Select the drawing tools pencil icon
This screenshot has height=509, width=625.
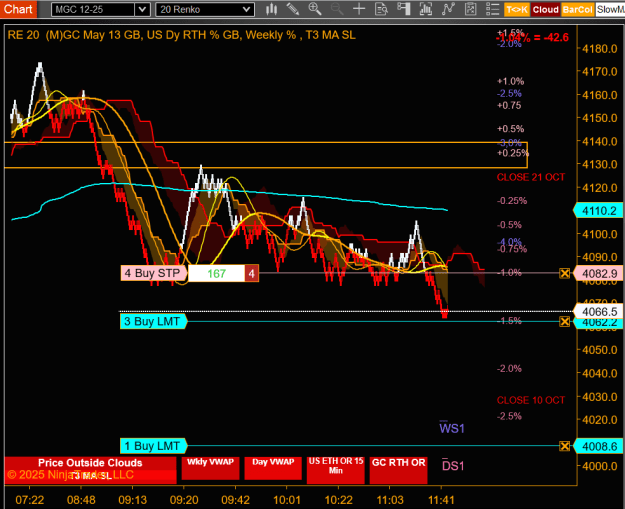[x=293, y=9]
